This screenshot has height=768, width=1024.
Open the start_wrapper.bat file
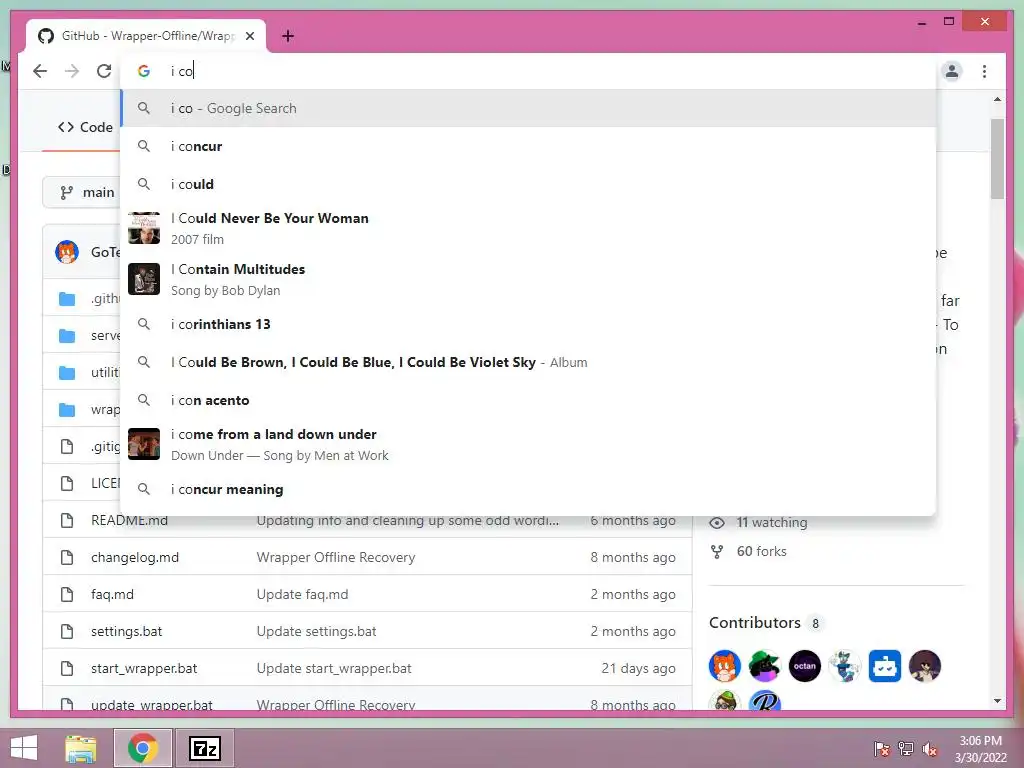point(144,668)
